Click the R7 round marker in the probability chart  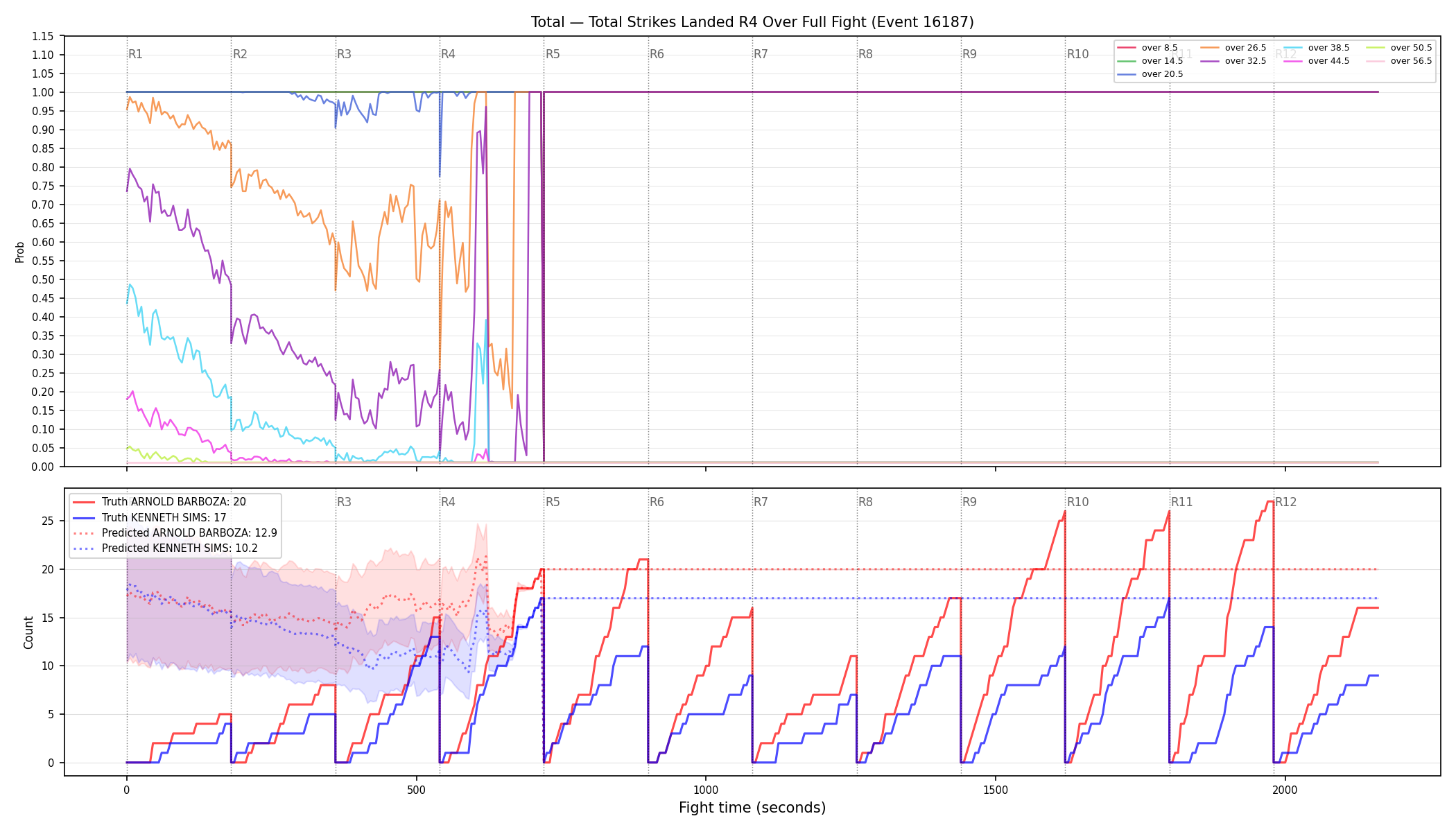click(x=761, y=54)
